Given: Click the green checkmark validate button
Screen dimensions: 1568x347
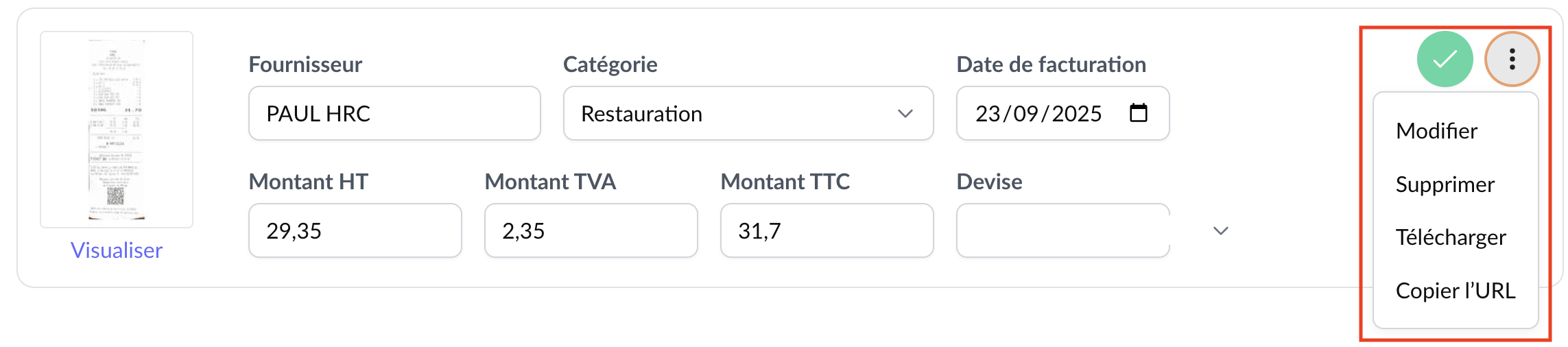Looking at the screenshot, I should pyautogui.click(x=1445, y=60).
